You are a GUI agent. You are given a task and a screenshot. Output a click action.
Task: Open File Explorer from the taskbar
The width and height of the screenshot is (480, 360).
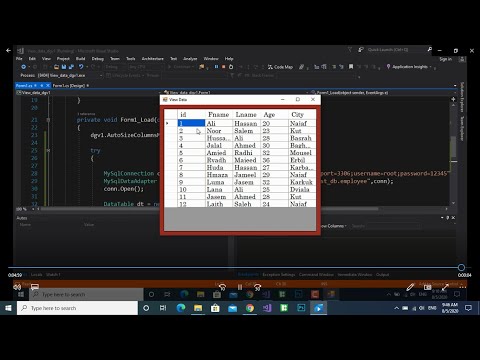point(198,308)
